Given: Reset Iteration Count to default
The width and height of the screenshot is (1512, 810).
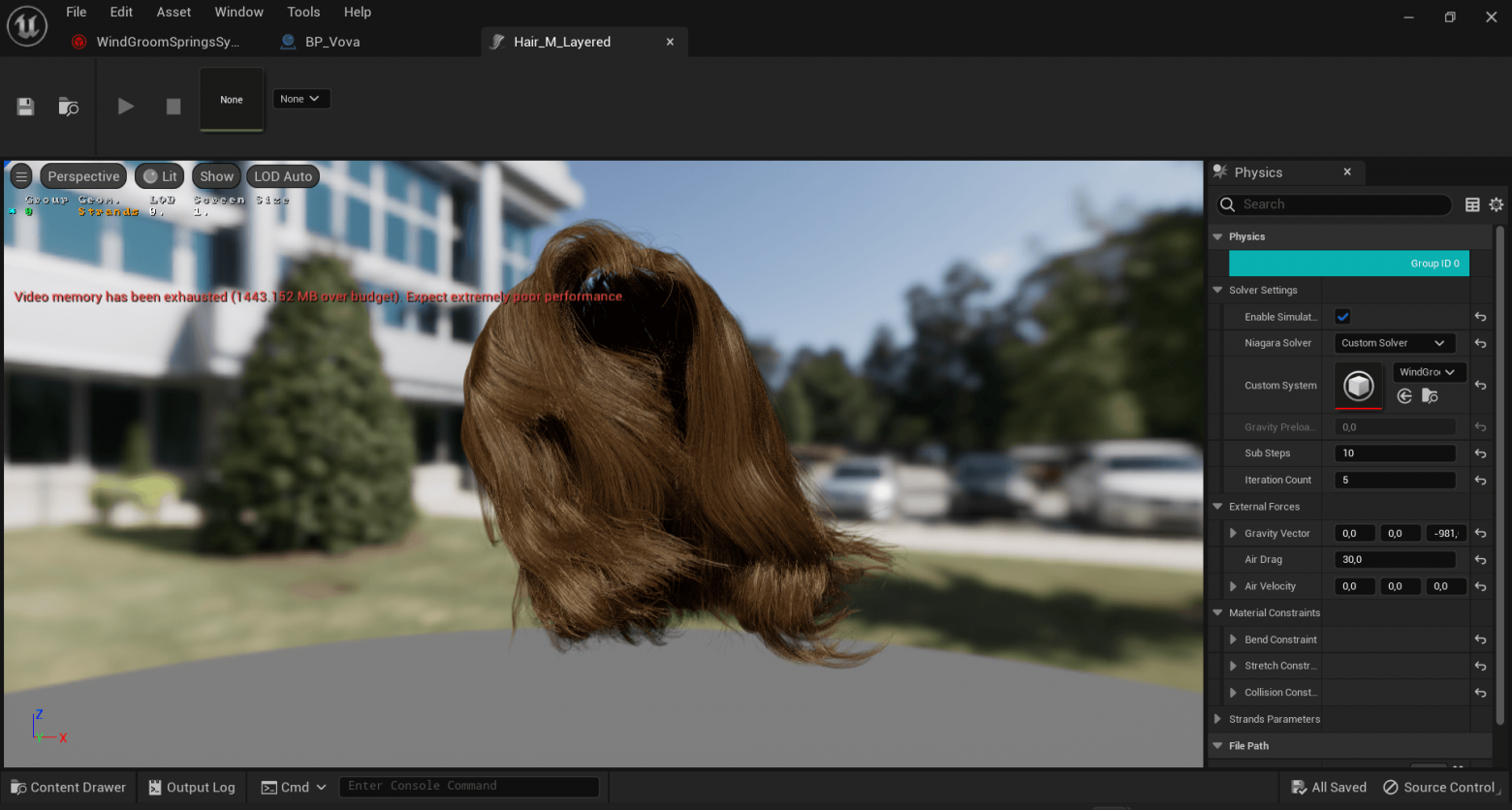Looking at the screenshot, I should [1481, 480].
